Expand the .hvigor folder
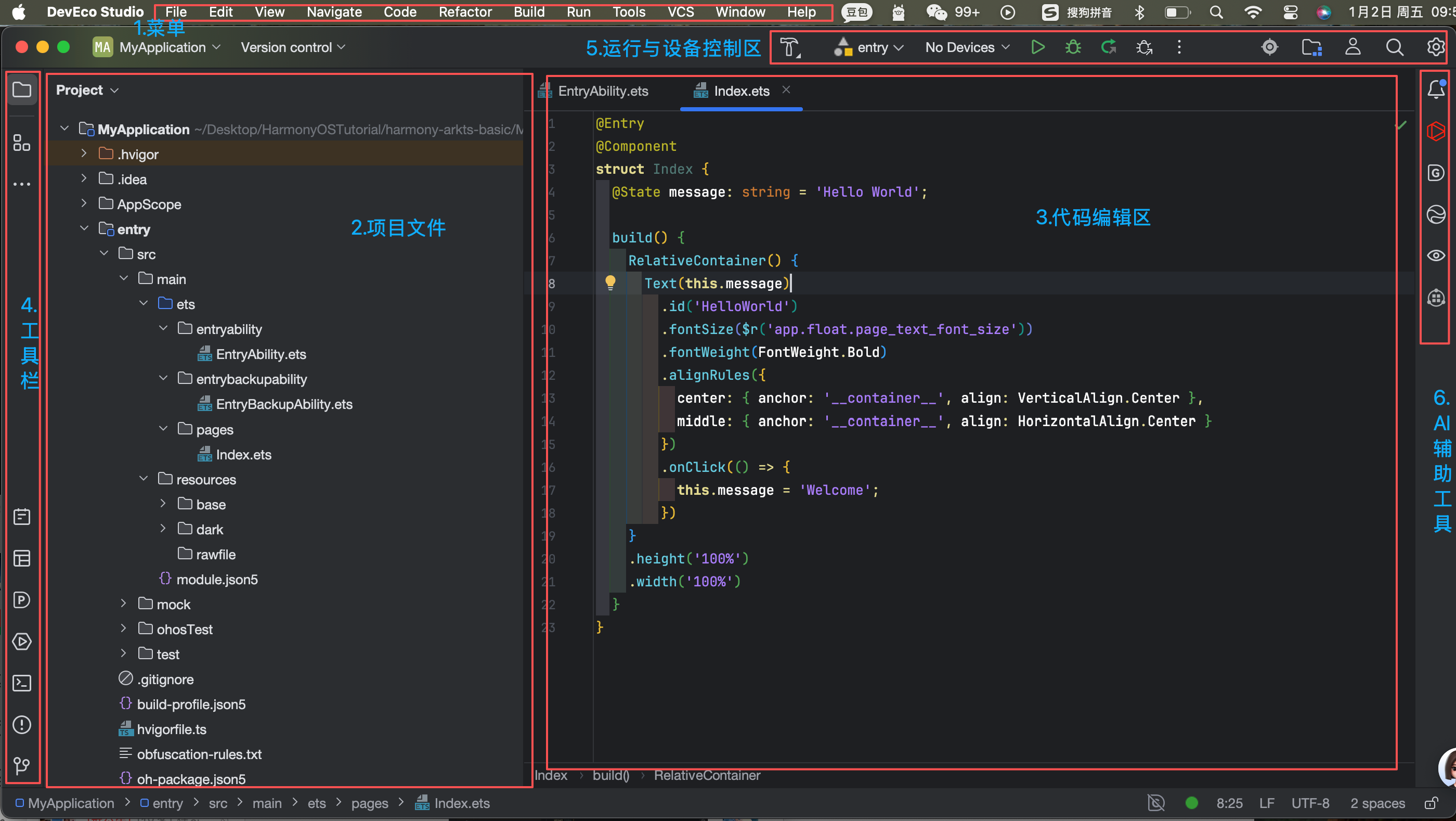 [x=84, y=154]
